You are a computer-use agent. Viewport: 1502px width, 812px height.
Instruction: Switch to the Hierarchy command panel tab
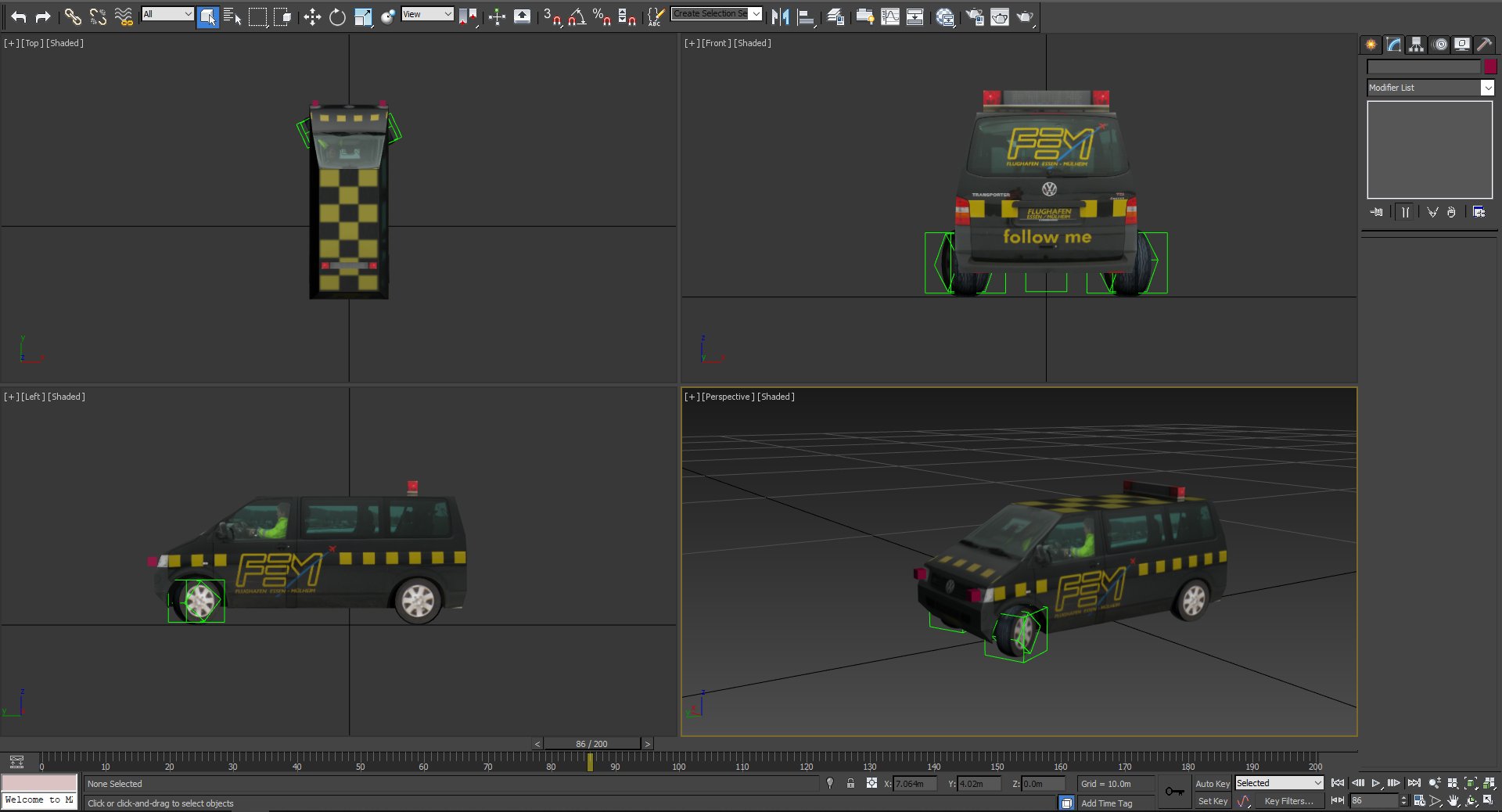click(1416, 45)
